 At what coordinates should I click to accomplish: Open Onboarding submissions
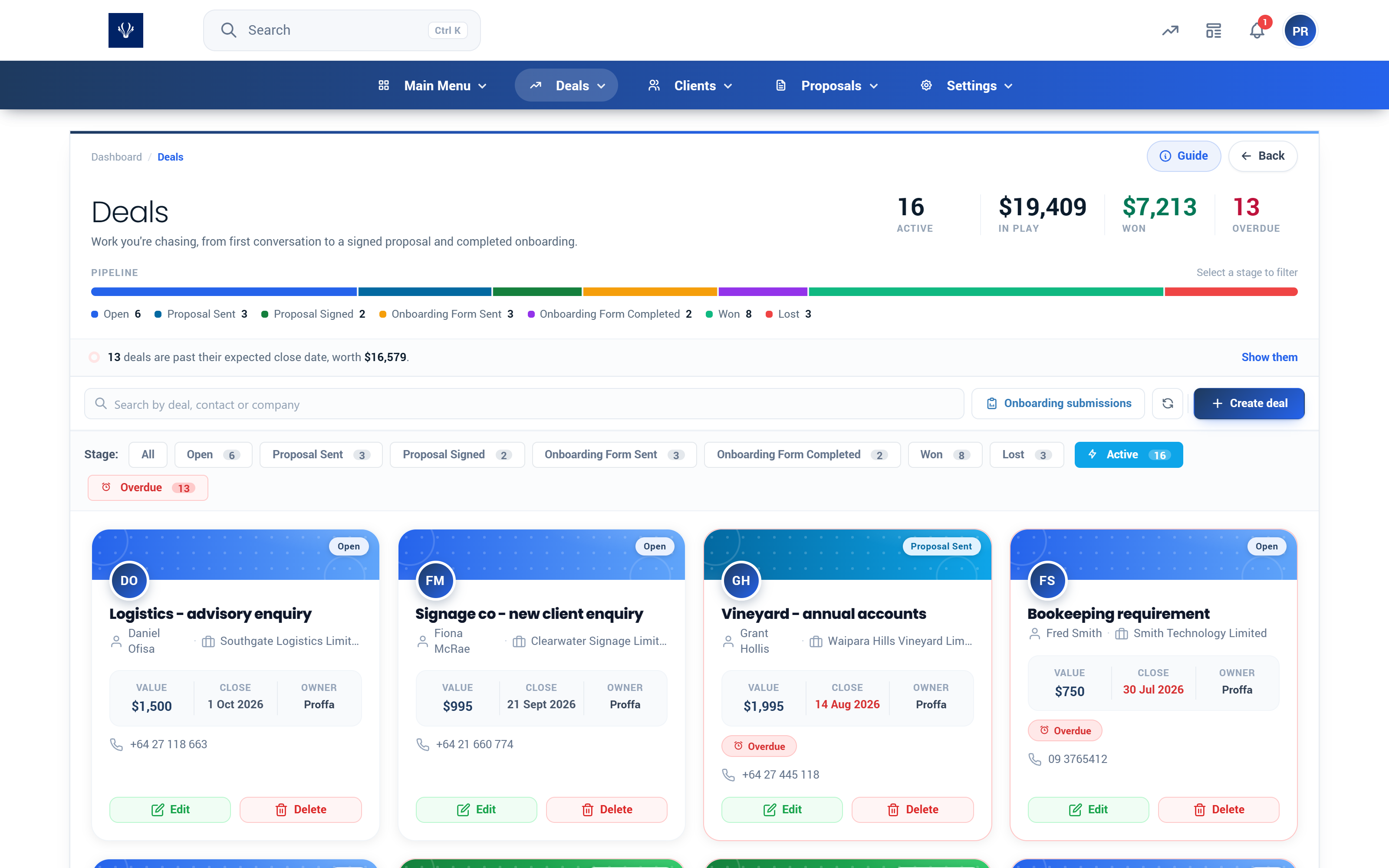(1058, 404)
